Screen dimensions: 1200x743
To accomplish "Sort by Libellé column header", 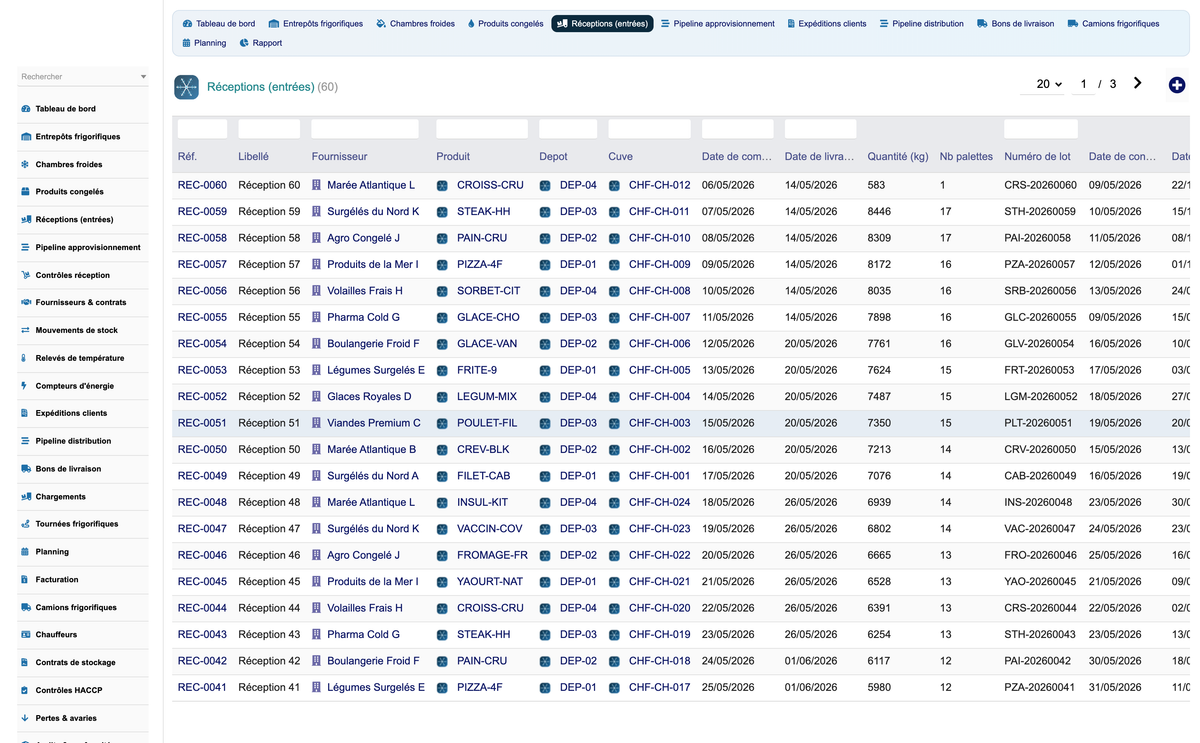I will 253,157.
